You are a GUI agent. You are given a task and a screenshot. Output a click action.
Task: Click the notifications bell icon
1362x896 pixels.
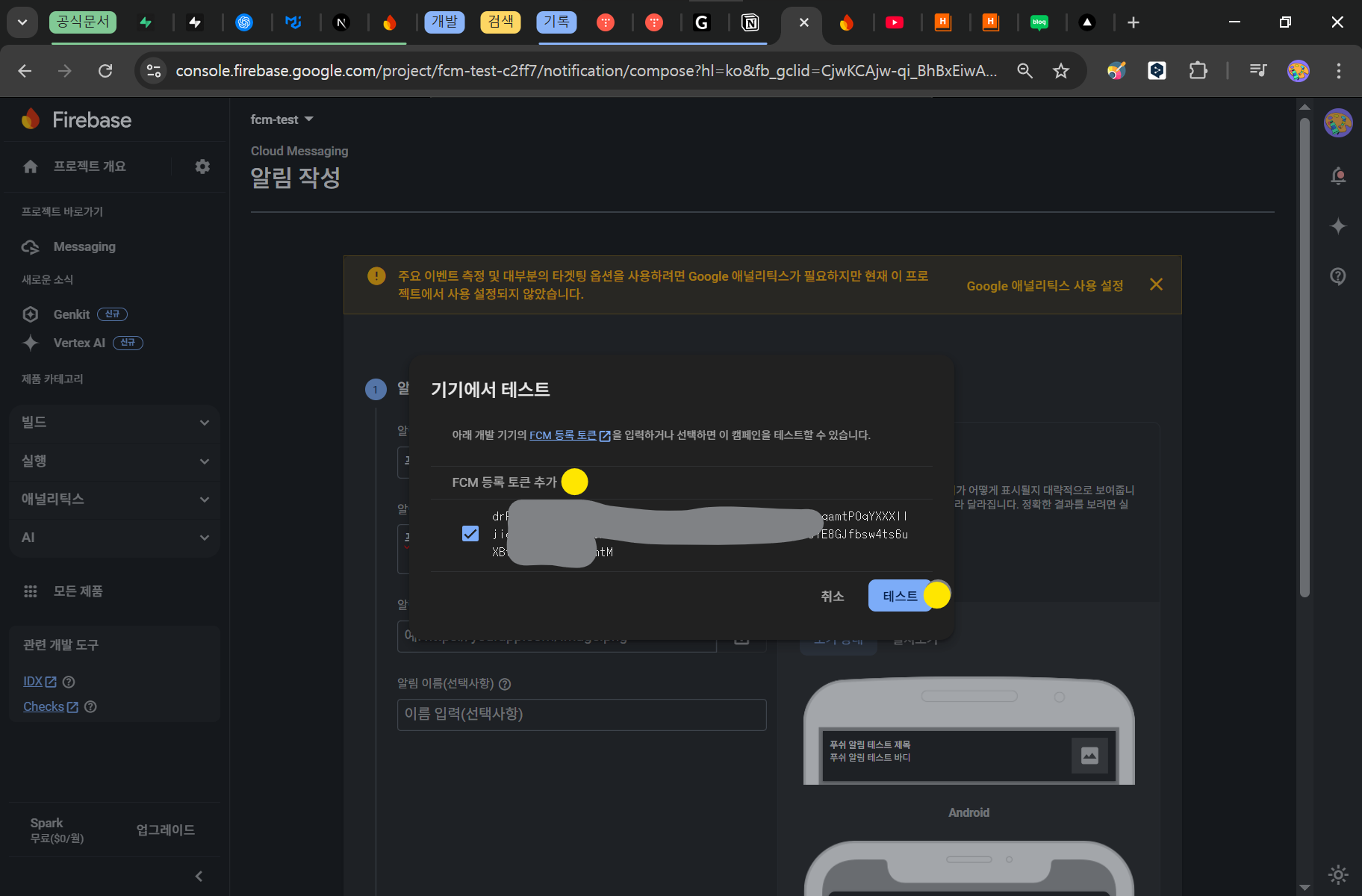1338,176
